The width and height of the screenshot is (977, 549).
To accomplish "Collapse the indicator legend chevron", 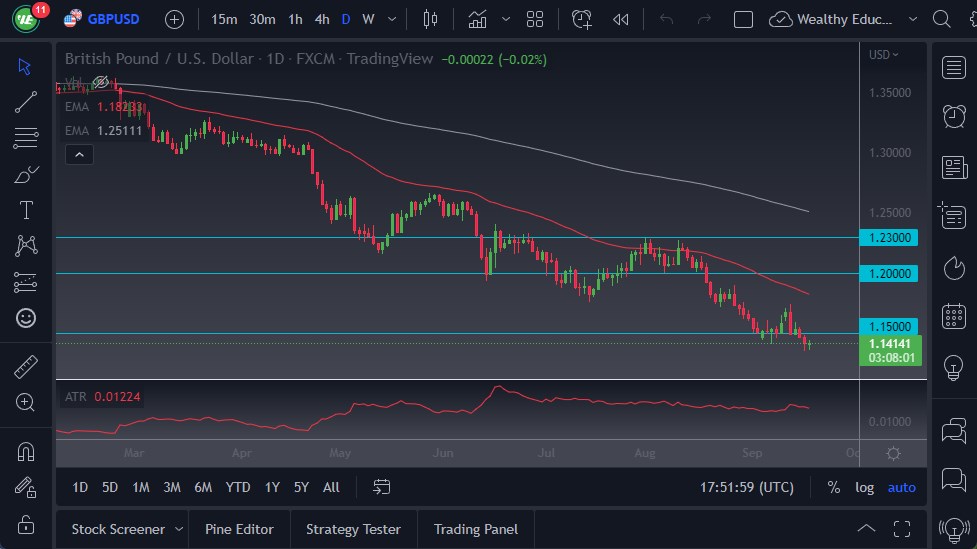I will click(x=78, y=154).
